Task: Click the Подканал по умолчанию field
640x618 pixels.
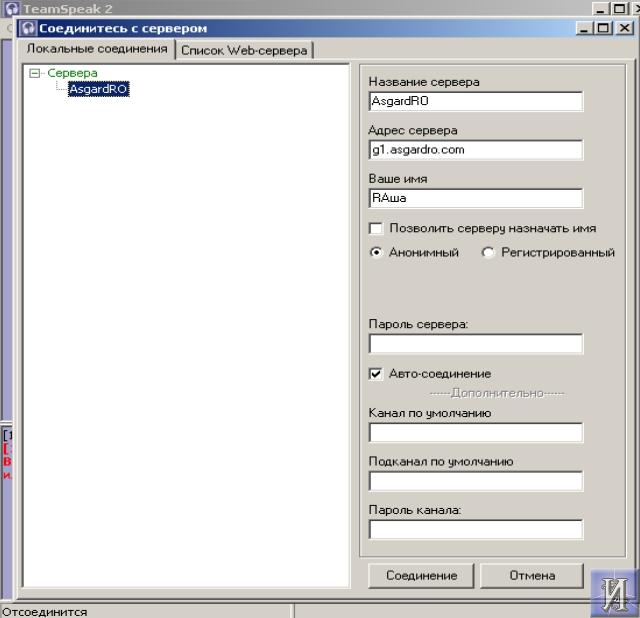Action: click(475, 481)
